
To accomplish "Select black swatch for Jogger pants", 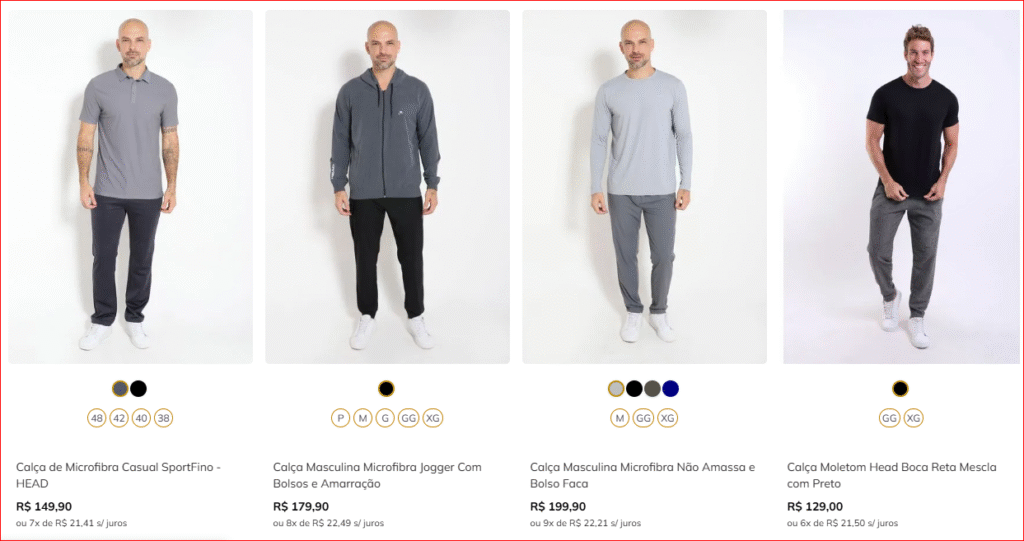I will [x=387, y=389].
